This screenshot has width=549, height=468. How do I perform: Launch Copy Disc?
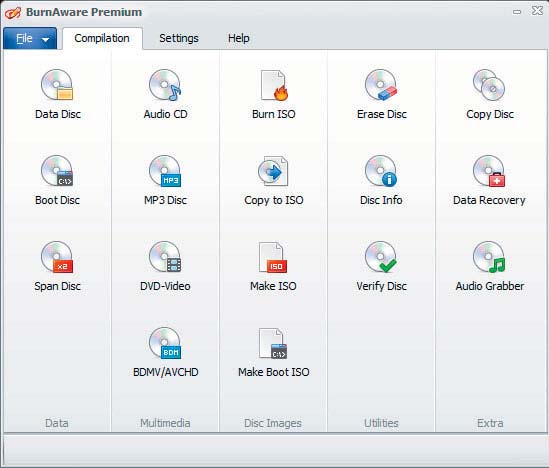pos(490,95)
